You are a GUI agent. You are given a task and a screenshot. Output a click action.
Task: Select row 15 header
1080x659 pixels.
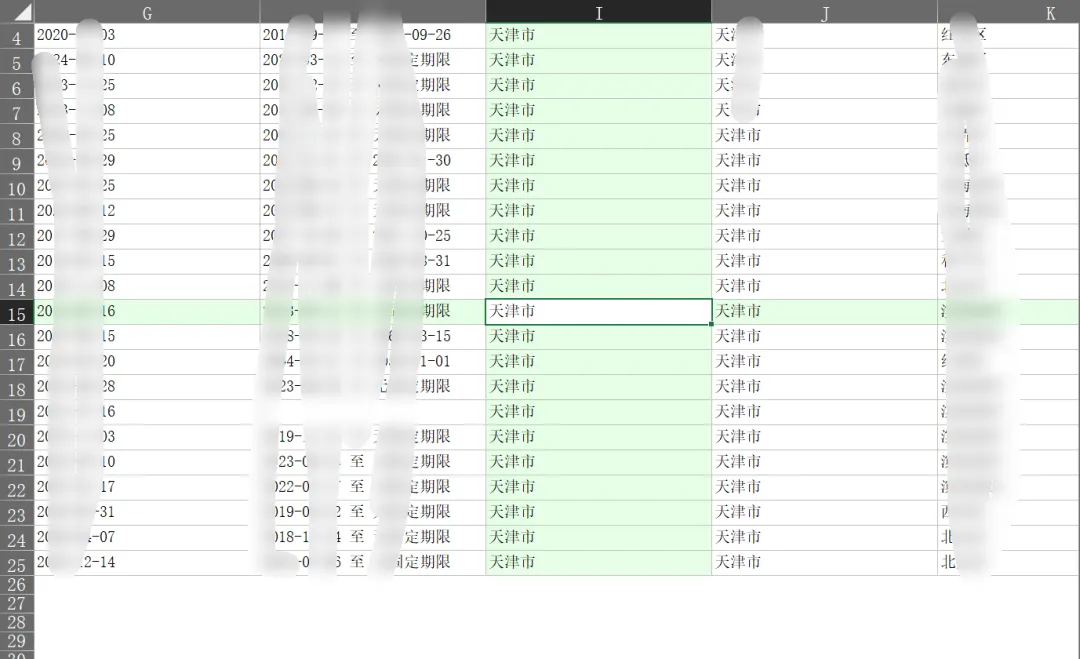(x=17, y=312)
